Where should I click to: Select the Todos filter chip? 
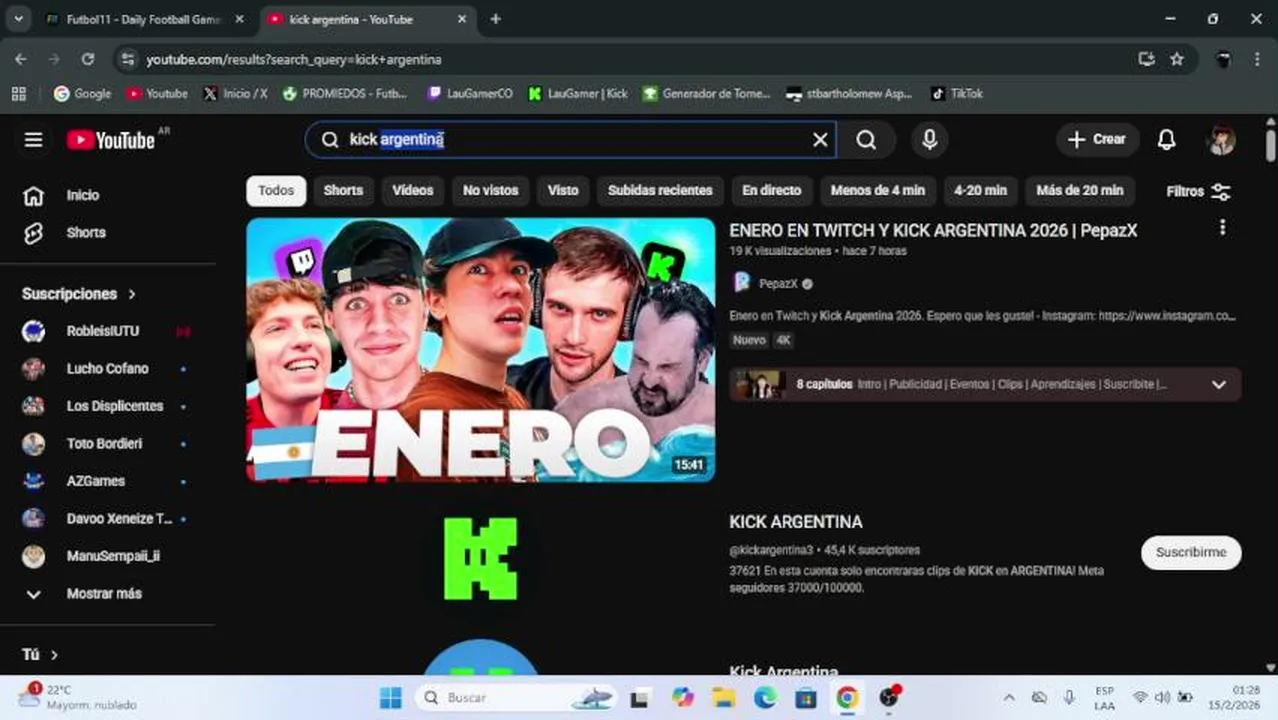click(x=276, y=190)
